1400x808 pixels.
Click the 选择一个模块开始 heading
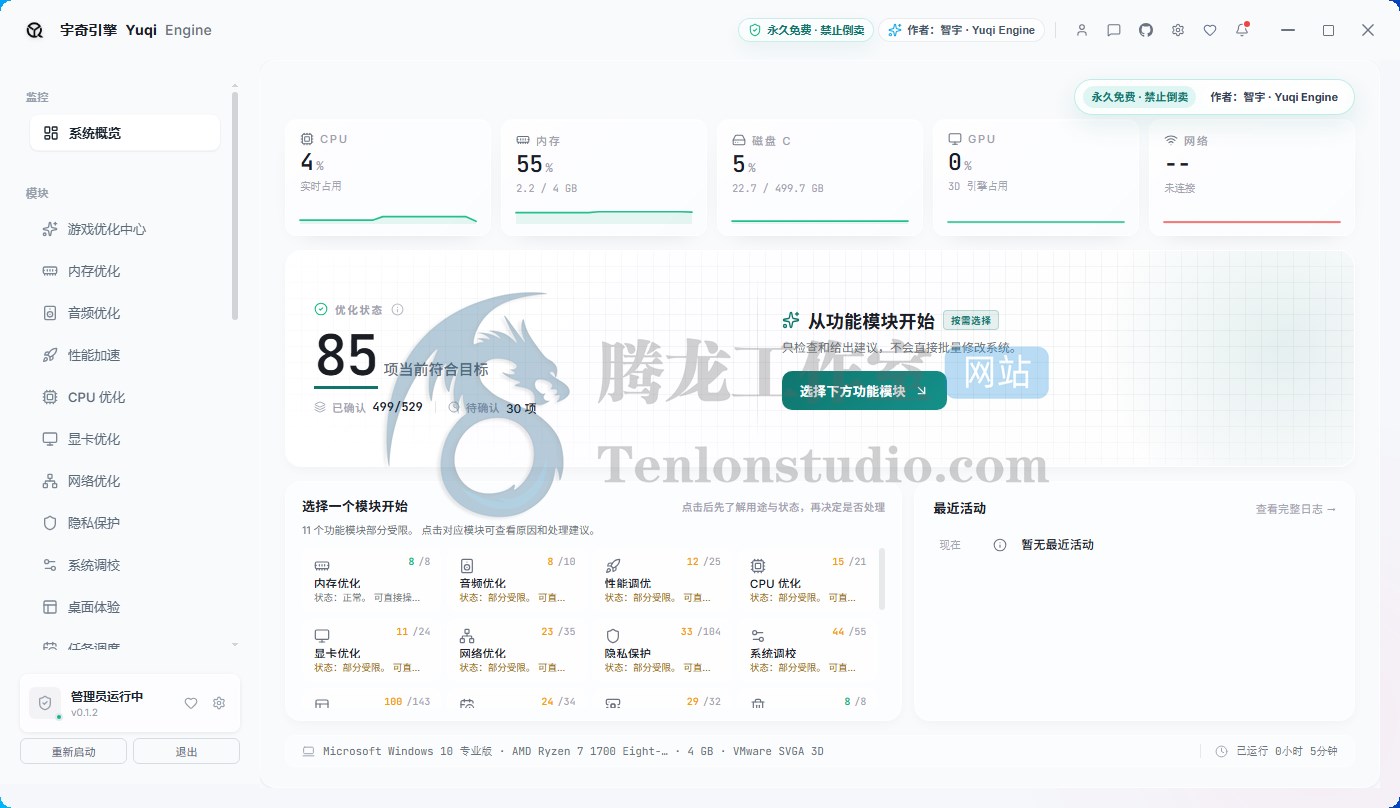click(355, 507)
